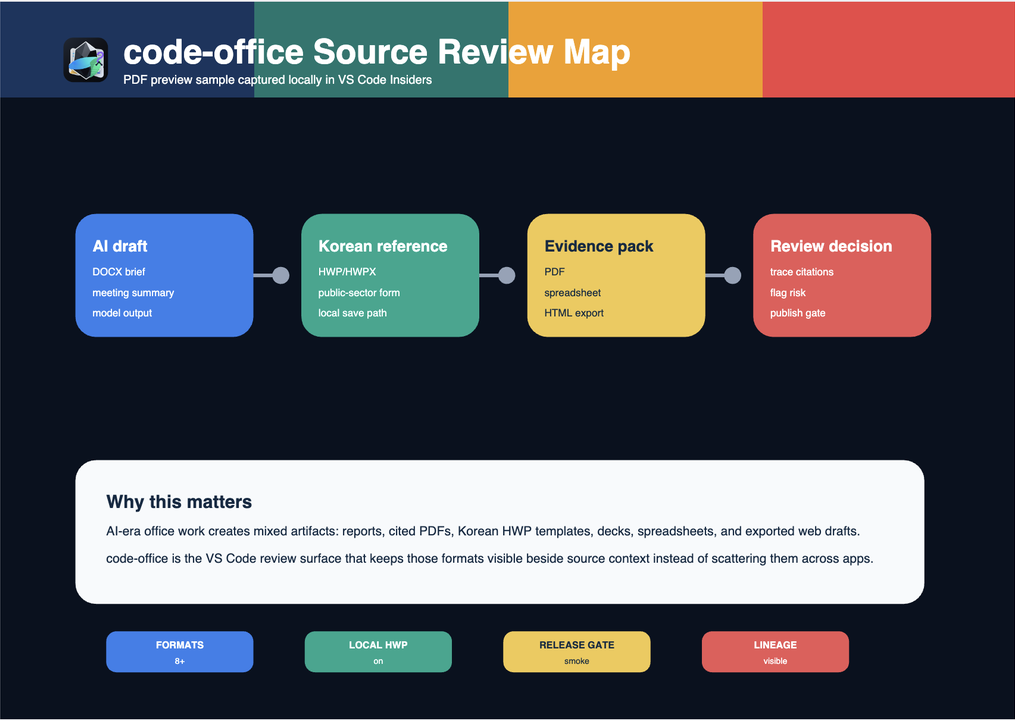This screenshot has height=720, width=1015.
Task: Click the orange header color block
Action: 635,49
